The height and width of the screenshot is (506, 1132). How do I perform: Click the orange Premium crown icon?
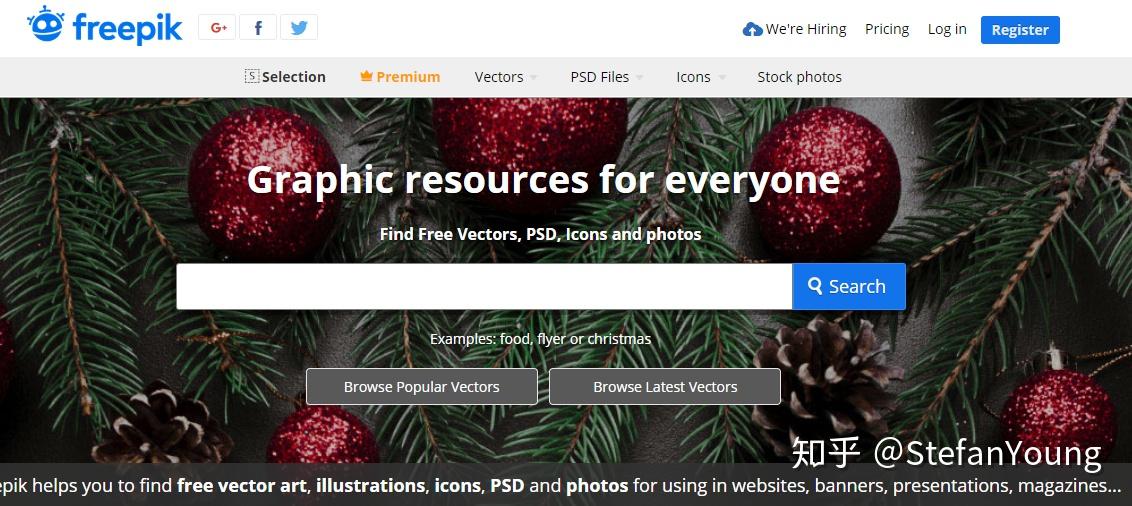click(x=366, y=76)
